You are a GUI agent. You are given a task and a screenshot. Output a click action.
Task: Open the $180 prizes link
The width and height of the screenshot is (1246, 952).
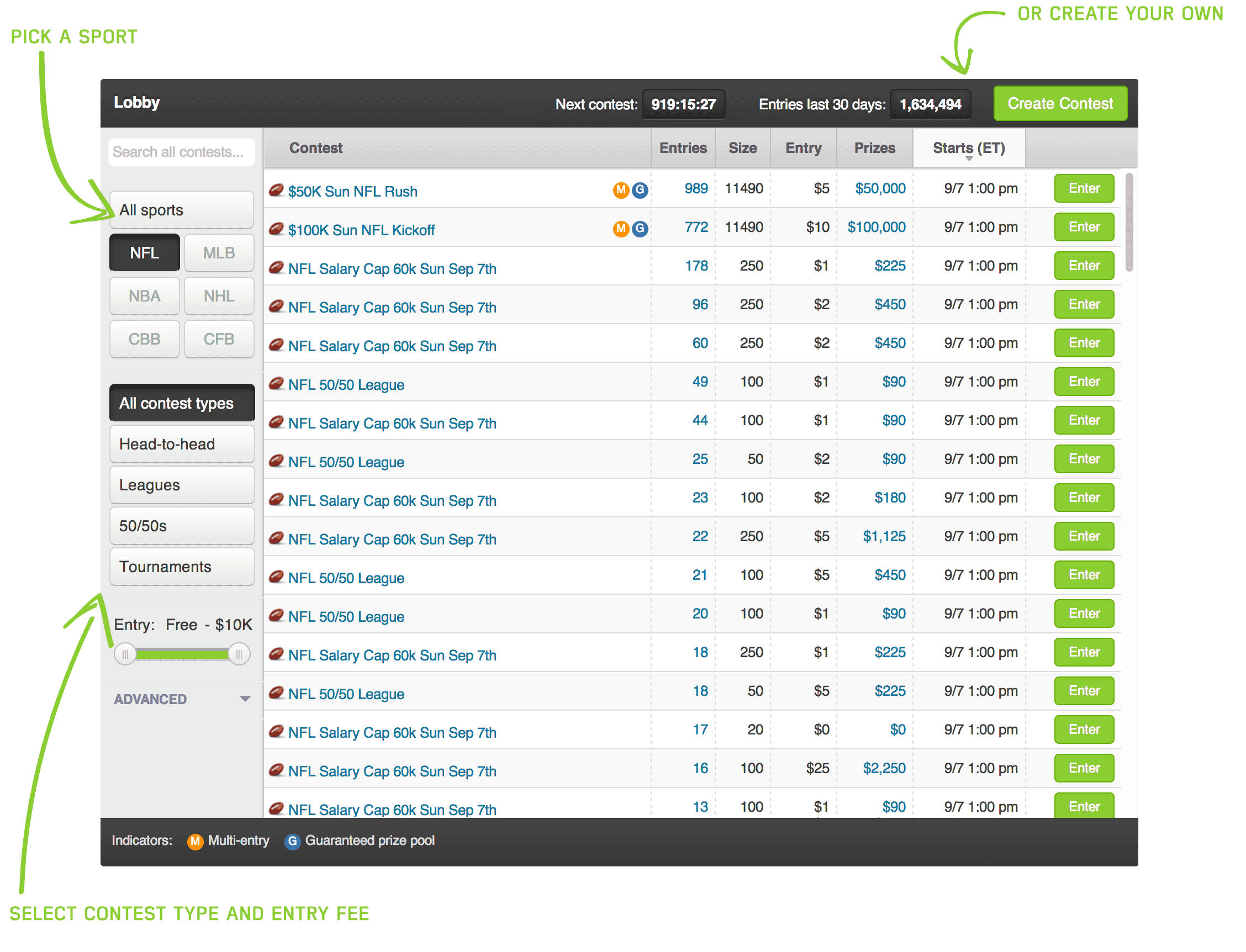[890, 498]
